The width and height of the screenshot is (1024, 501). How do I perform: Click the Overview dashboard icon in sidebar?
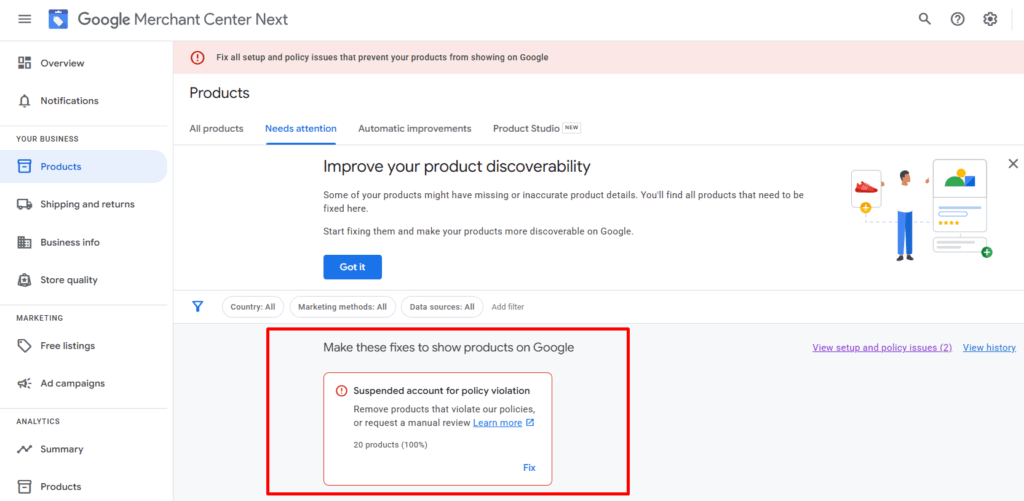25,63
